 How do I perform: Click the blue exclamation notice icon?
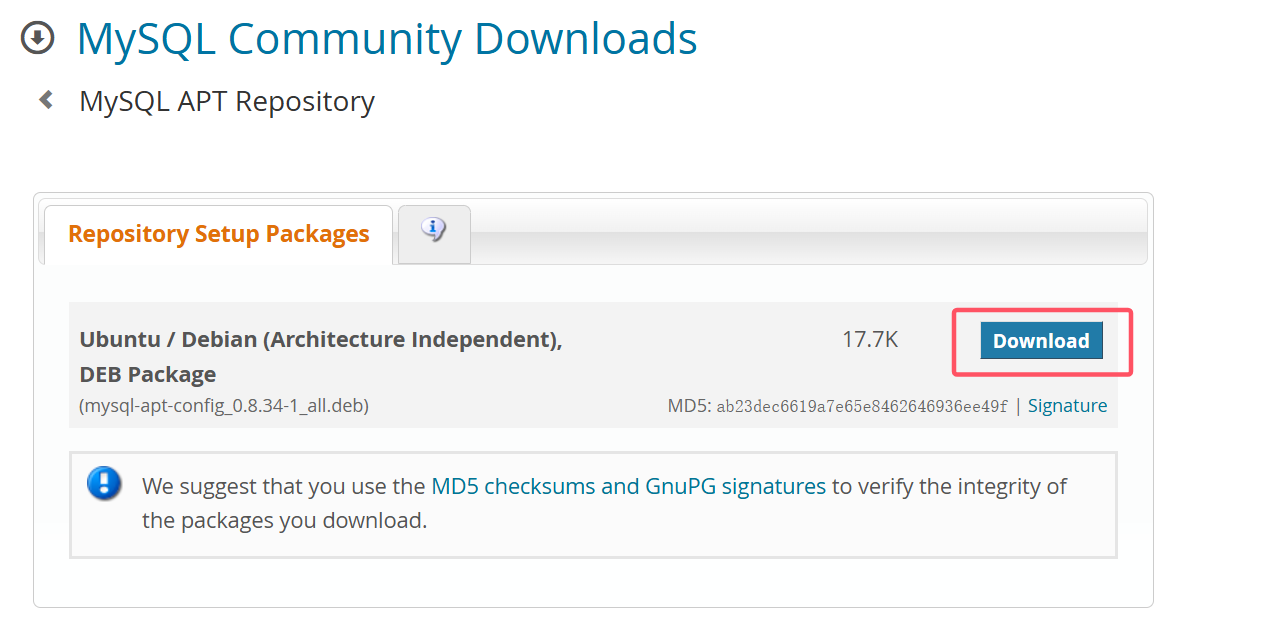(x=104, y=484)
